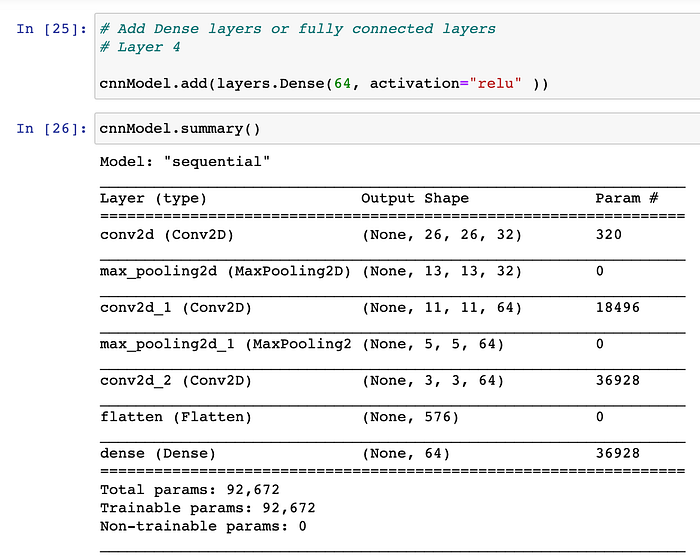Click the conv2d_2 (Conv2D) layer name
700x555 pixels.
[175, 381]
